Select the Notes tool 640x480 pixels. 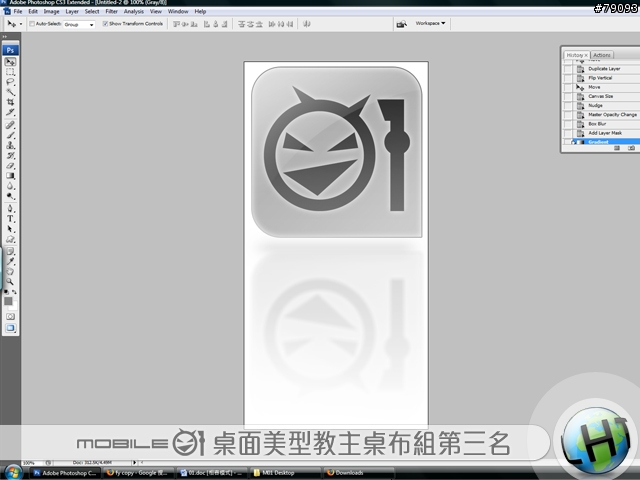click(x=10, y=251)
